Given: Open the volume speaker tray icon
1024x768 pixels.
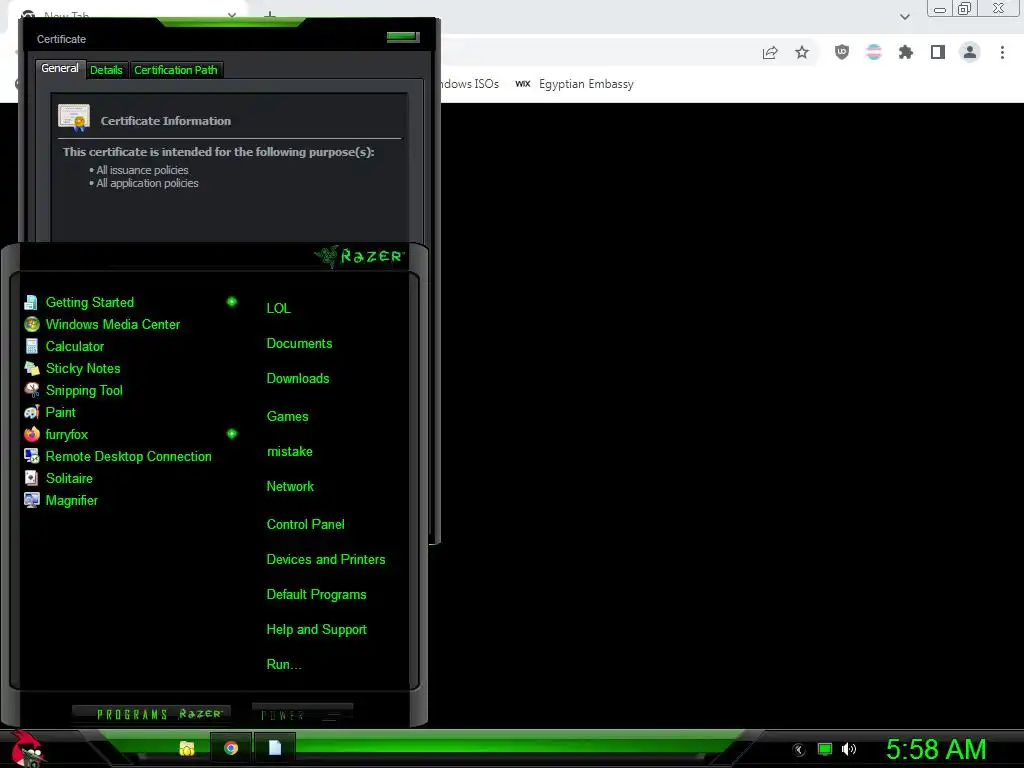Looking at the screenshot, I should [x=848, y=749].
